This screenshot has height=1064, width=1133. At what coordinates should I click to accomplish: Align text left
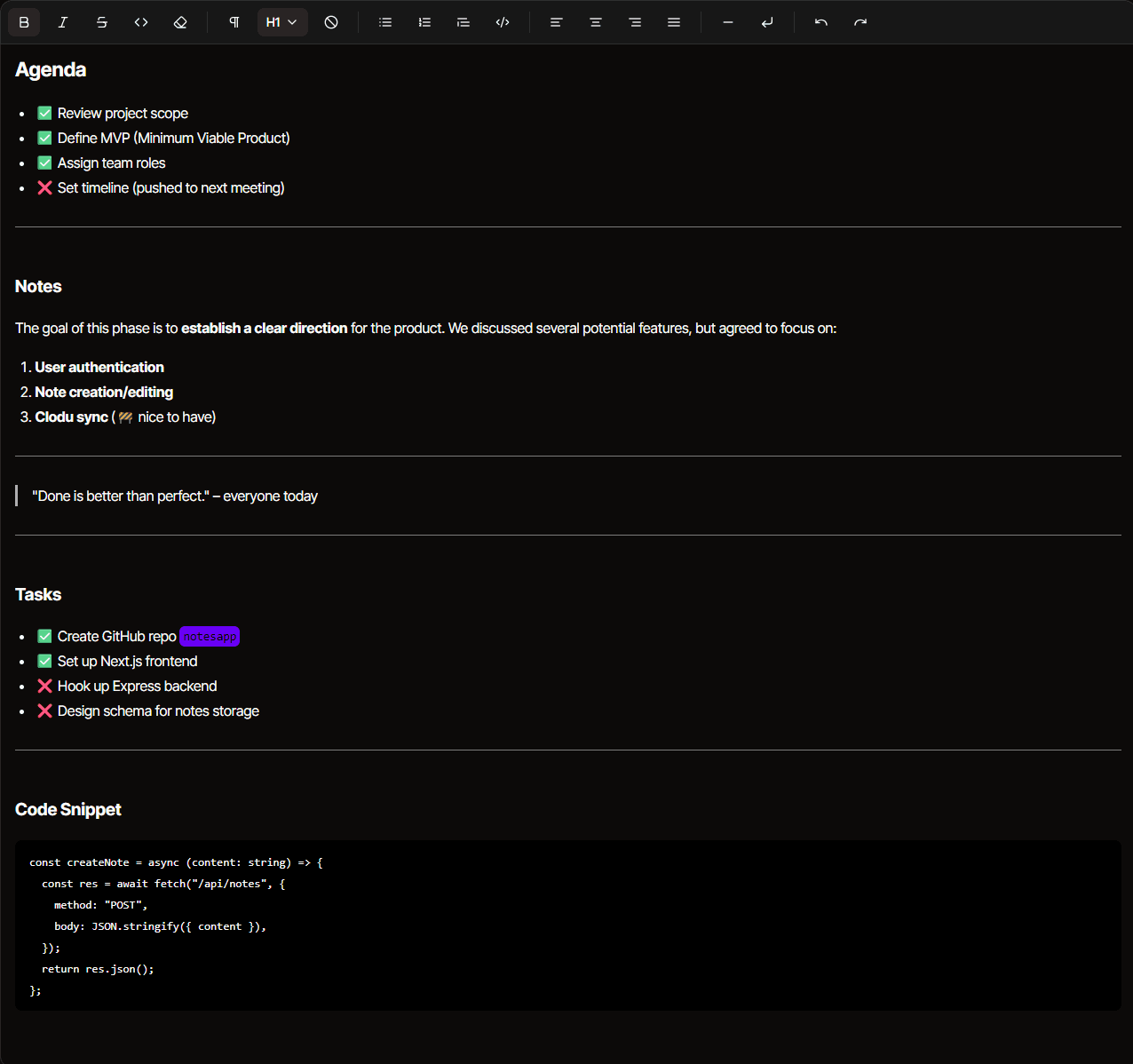[557, 22]
